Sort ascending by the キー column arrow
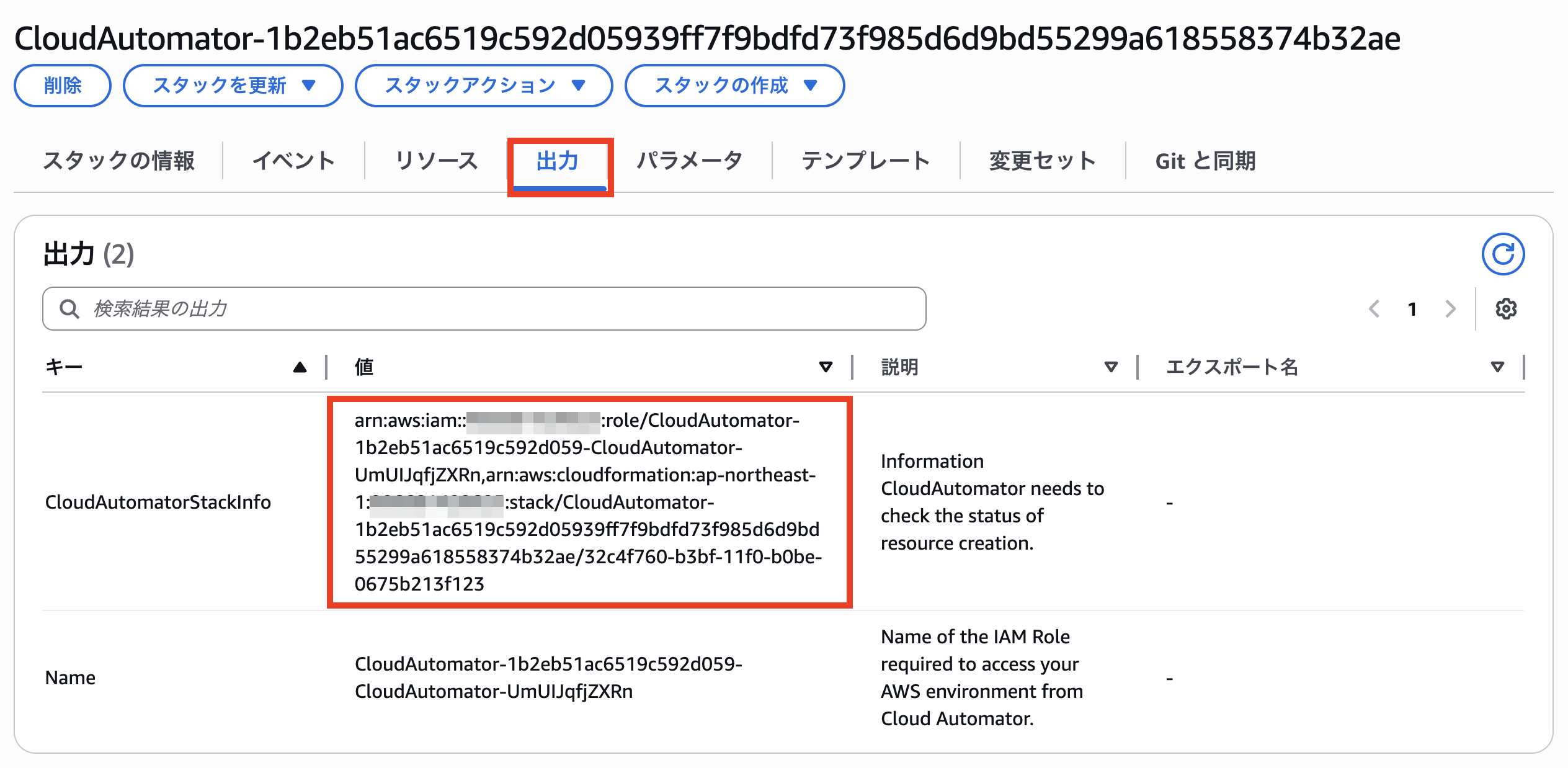The height and width of the screenshot is (768, 1568). 300,367
